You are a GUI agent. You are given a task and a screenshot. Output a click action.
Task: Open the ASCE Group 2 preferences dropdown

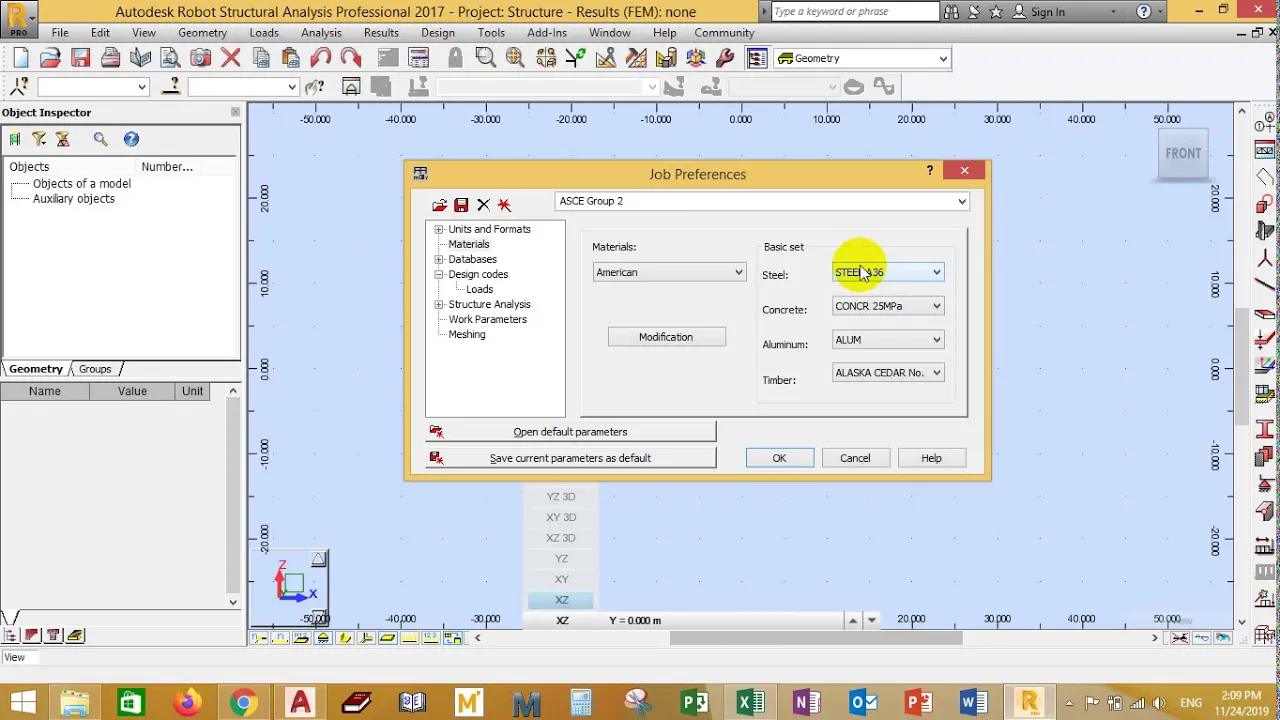[x=762, y=201]
